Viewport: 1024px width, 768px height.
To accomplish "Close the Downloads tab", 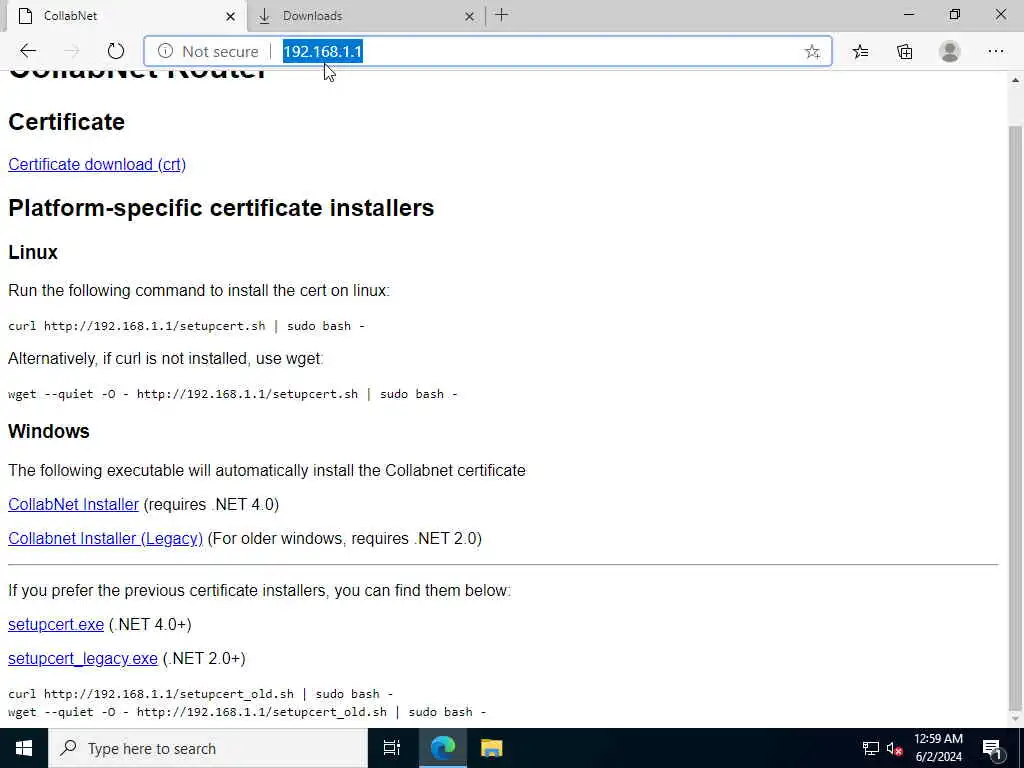I will (470, 16).
